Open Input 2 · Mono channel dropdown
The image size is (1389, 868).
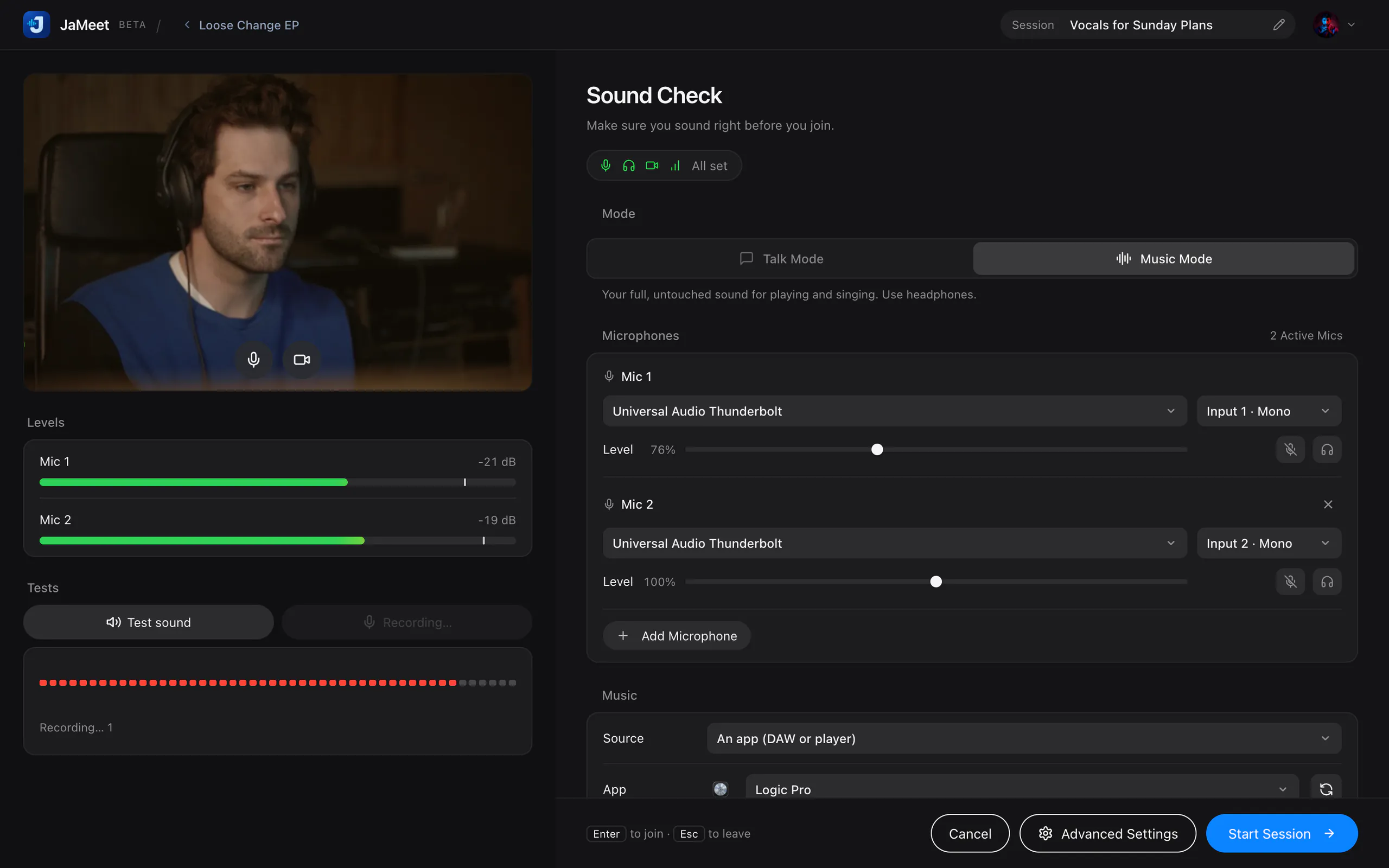click(x=1269, y=543)
